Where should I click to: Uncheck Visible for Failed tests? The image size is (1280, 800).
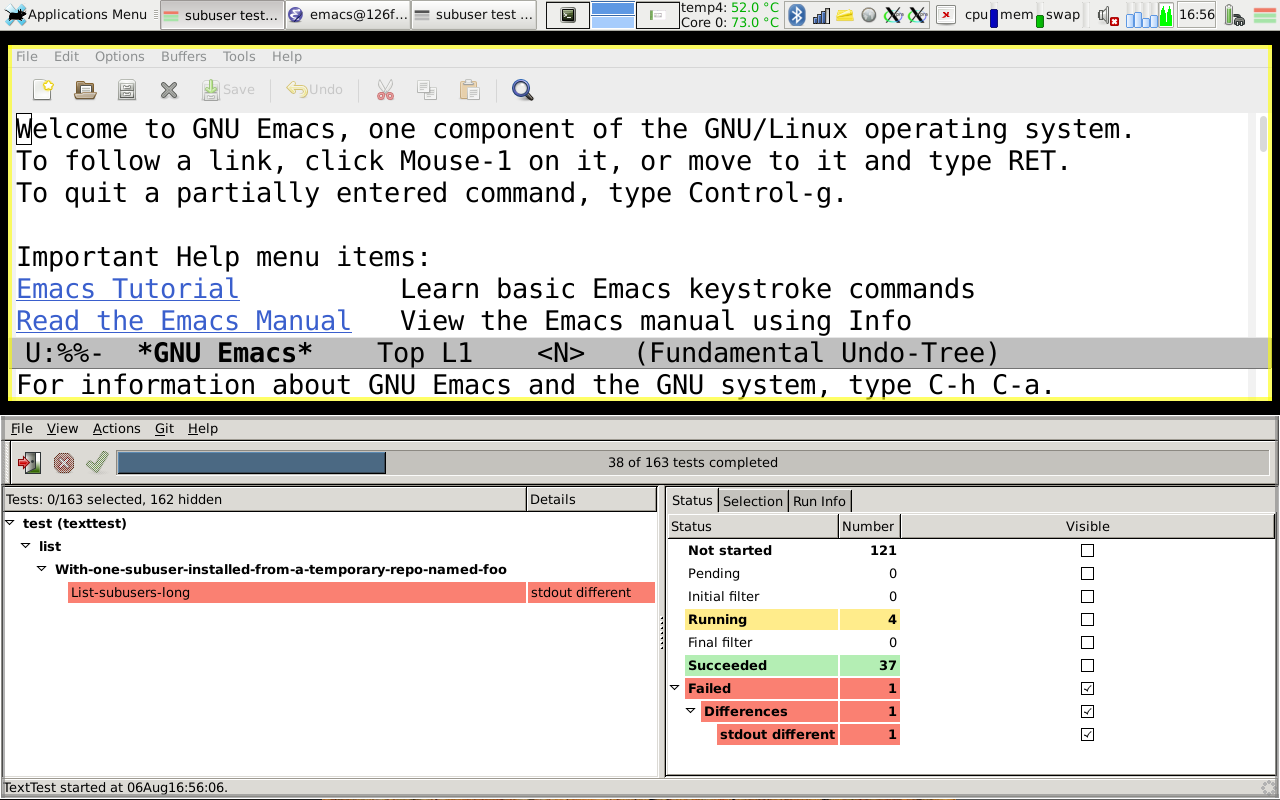1088,688
